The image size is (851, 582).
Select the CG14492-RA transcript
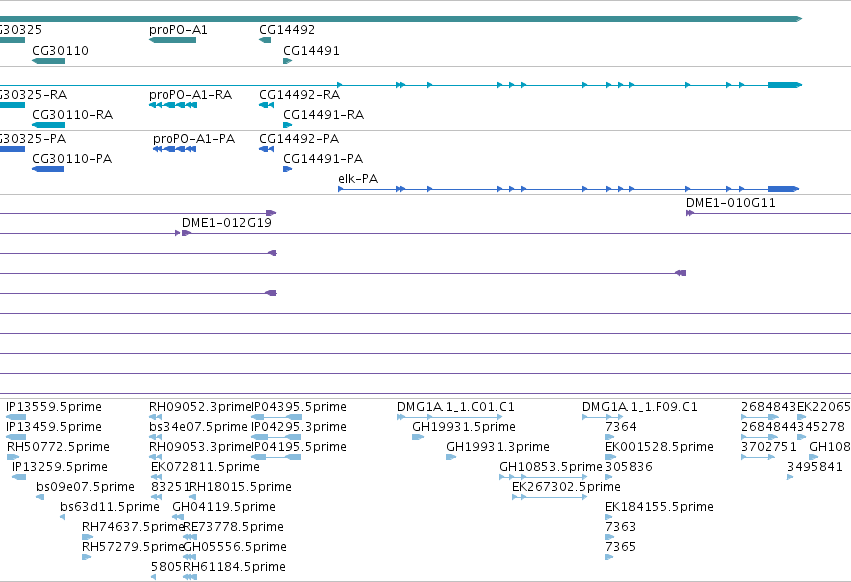point(266,105)
